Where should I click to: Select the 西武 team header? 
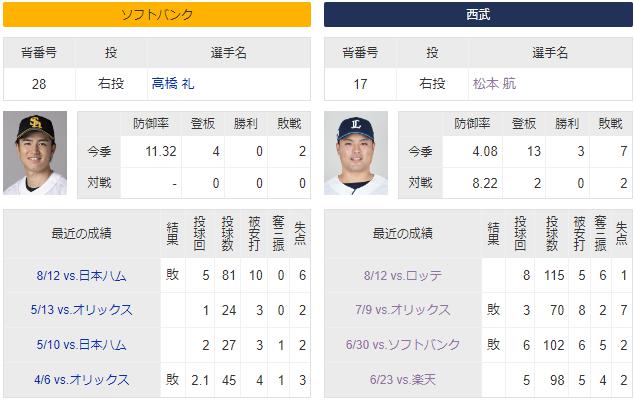[x=478, y=15]
